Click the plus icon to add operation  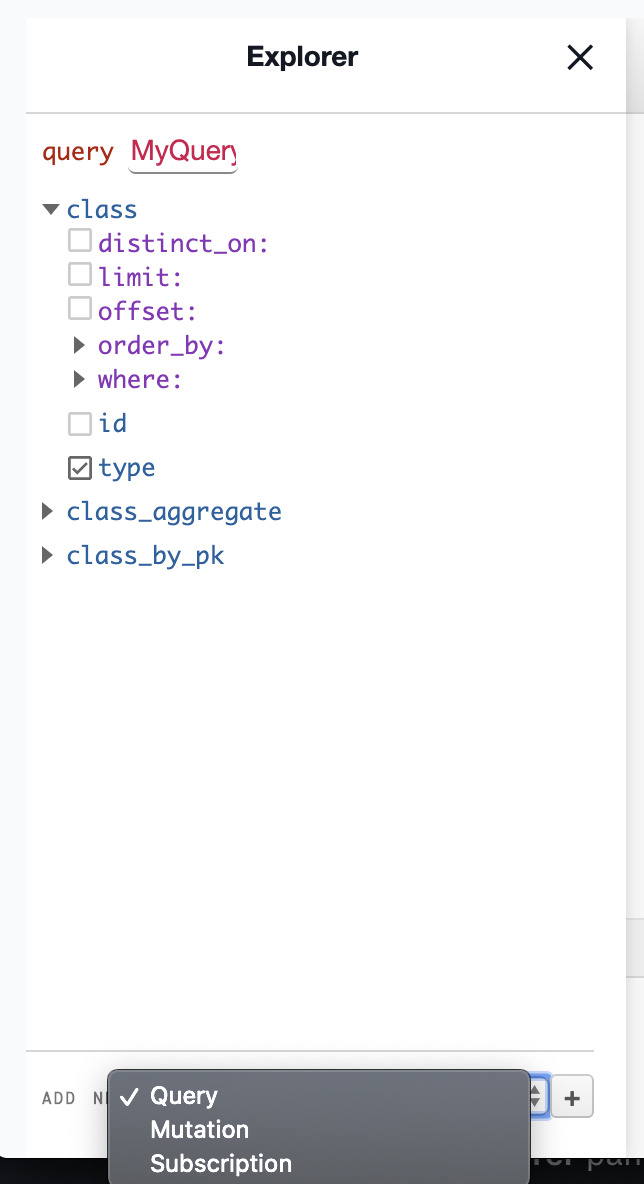[572, 1097]
